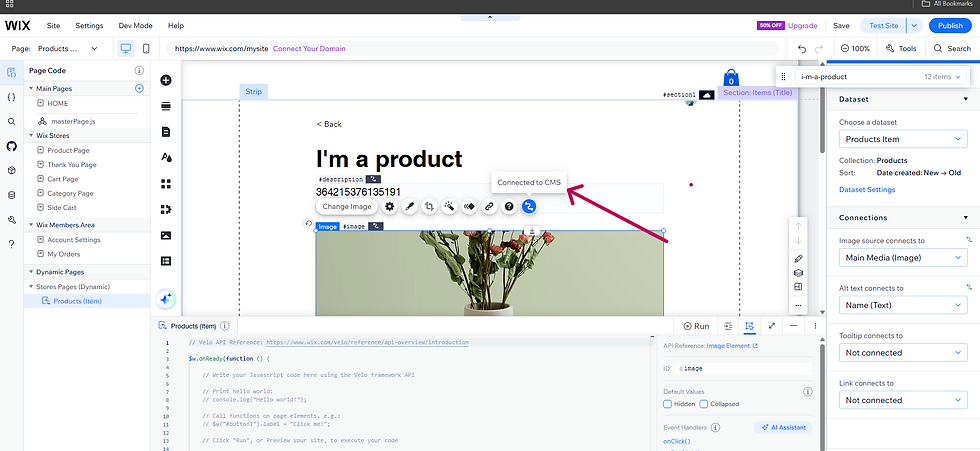Open the Add Section strip icon
The image size is (980, 451).
tap(166, 106)
